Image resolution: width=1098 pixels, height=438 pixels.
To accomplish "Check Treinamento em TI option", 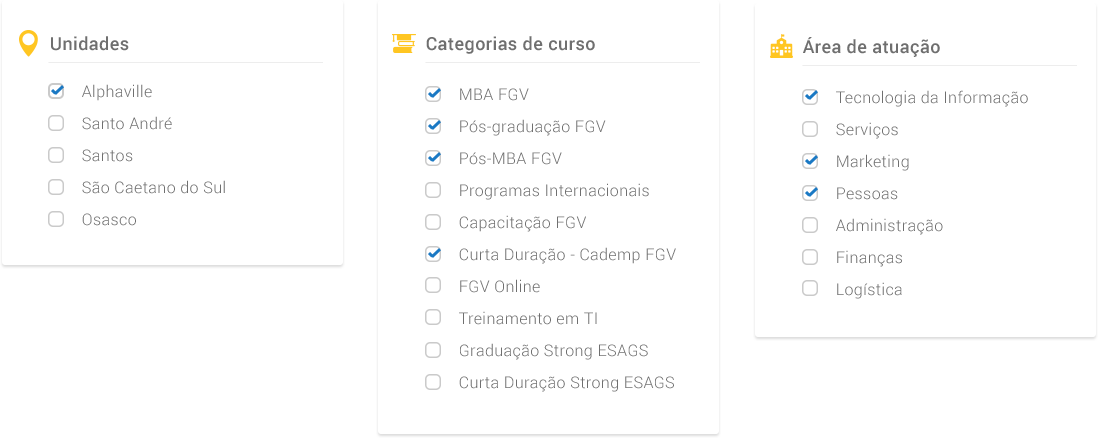I will [x=433, y=318].
